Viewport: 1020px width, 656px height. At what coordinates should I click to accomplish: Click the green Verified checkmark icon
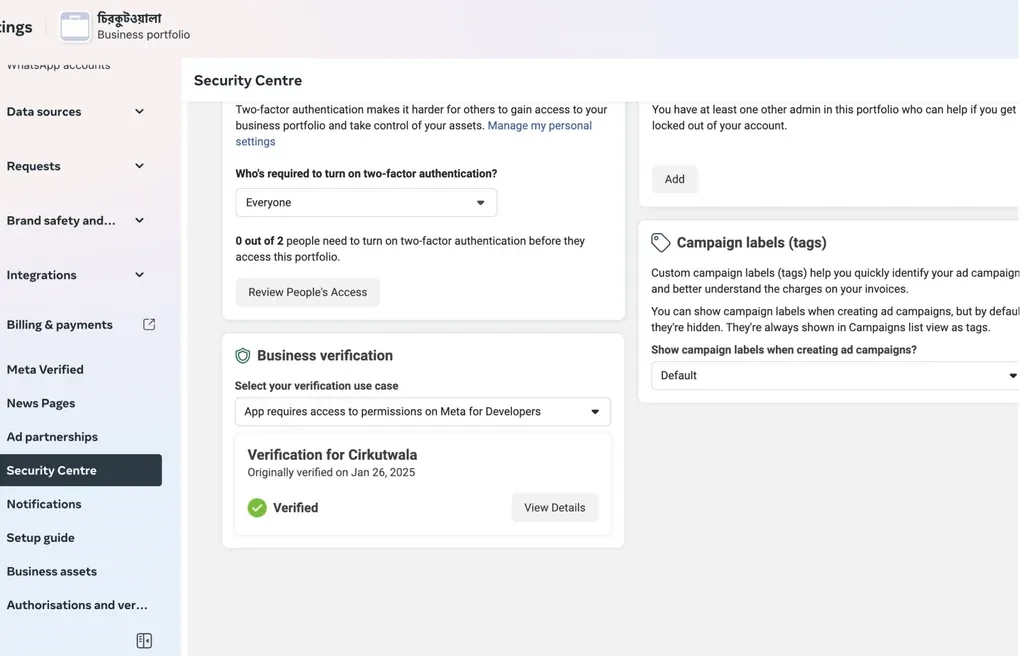coord(257,508)
